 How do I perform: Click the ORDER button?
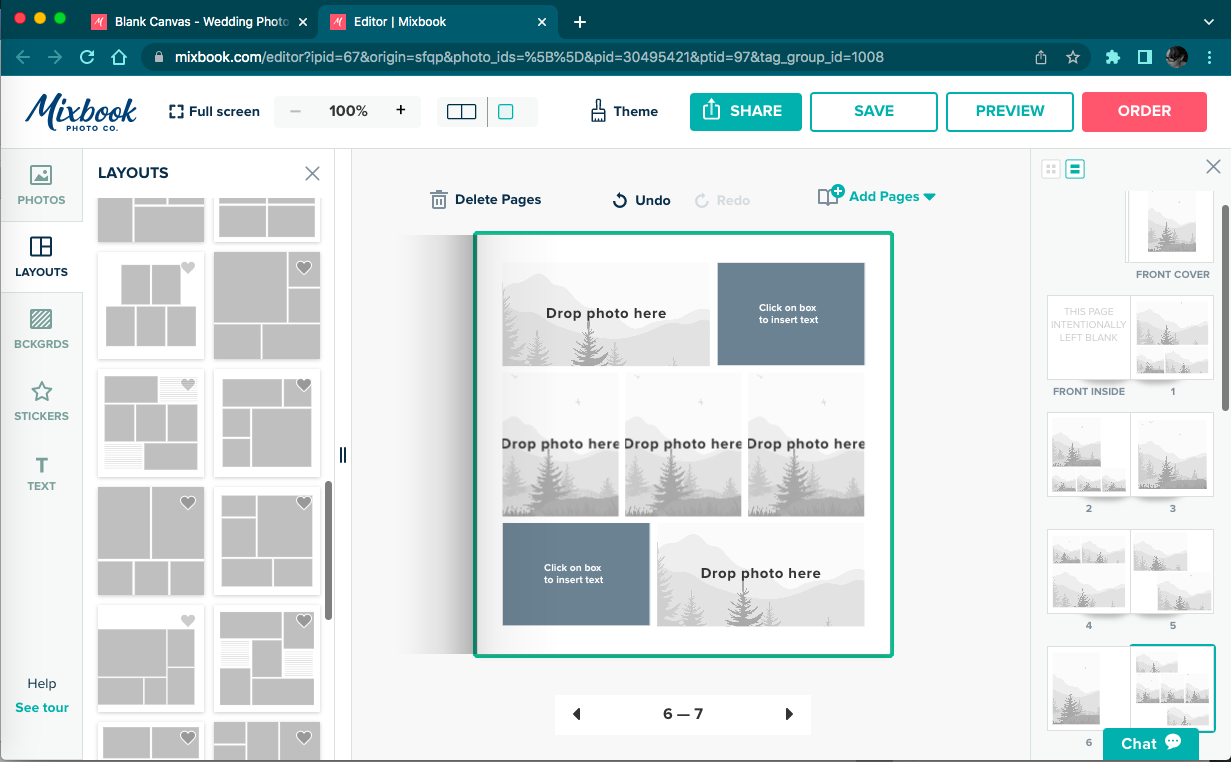coord(1144,111)
